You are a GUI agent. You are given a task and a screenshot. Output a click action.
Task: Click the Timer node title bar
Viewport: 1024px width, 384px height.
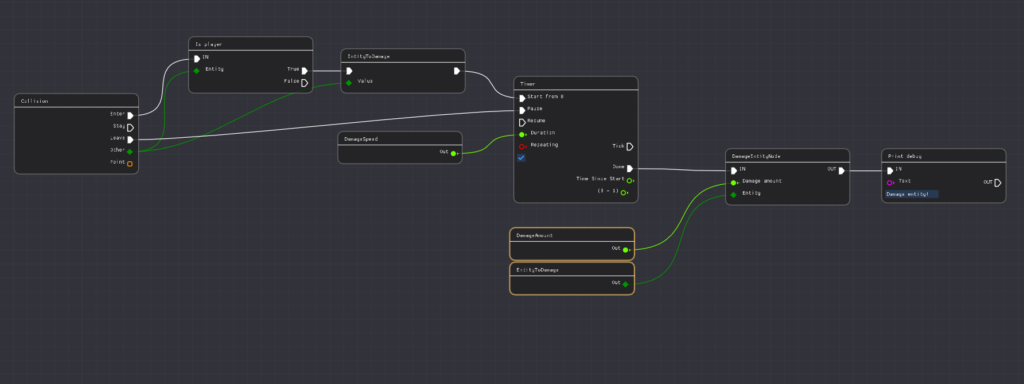pyautogui.click(x=575, y=84)
